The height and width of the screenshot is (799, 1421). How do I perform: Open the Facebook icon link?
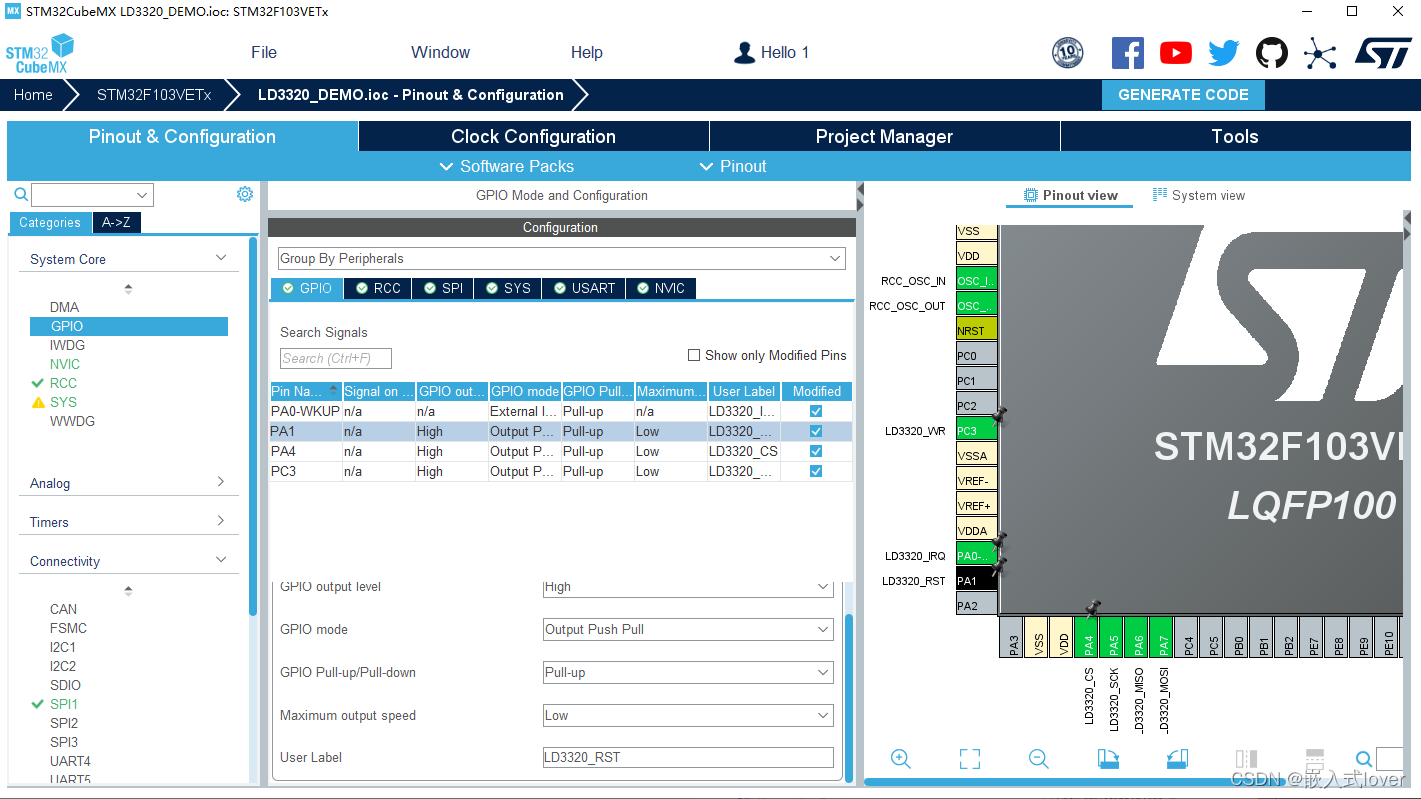[x=1127, y=53]
